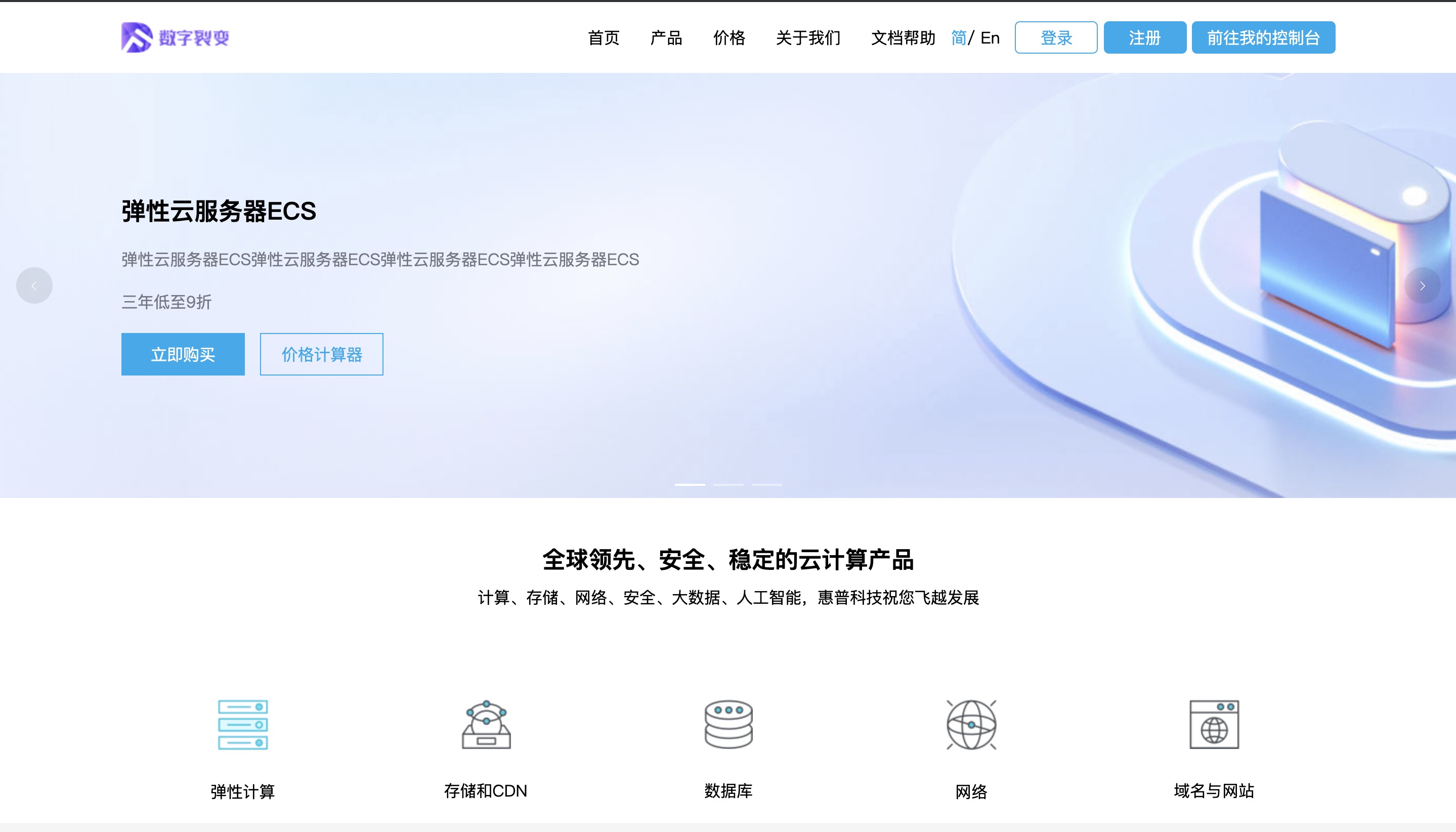Click the 弹性计算 server icon

[x=243, y=725]
